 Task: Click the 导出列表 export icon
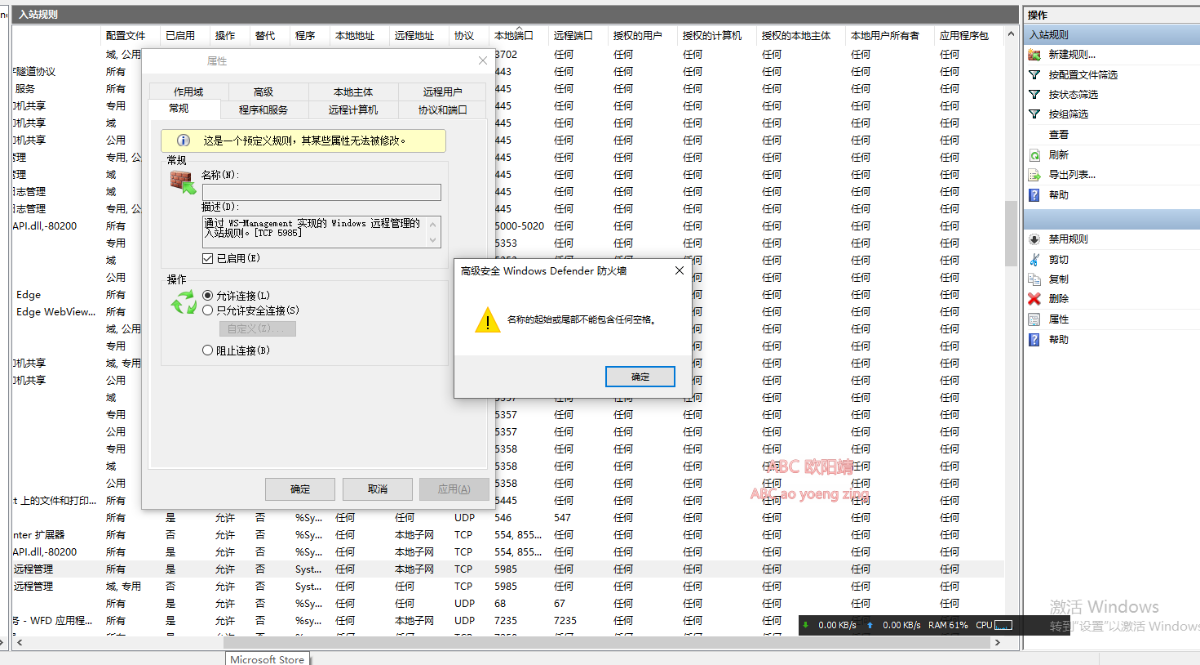(1034, 175)
